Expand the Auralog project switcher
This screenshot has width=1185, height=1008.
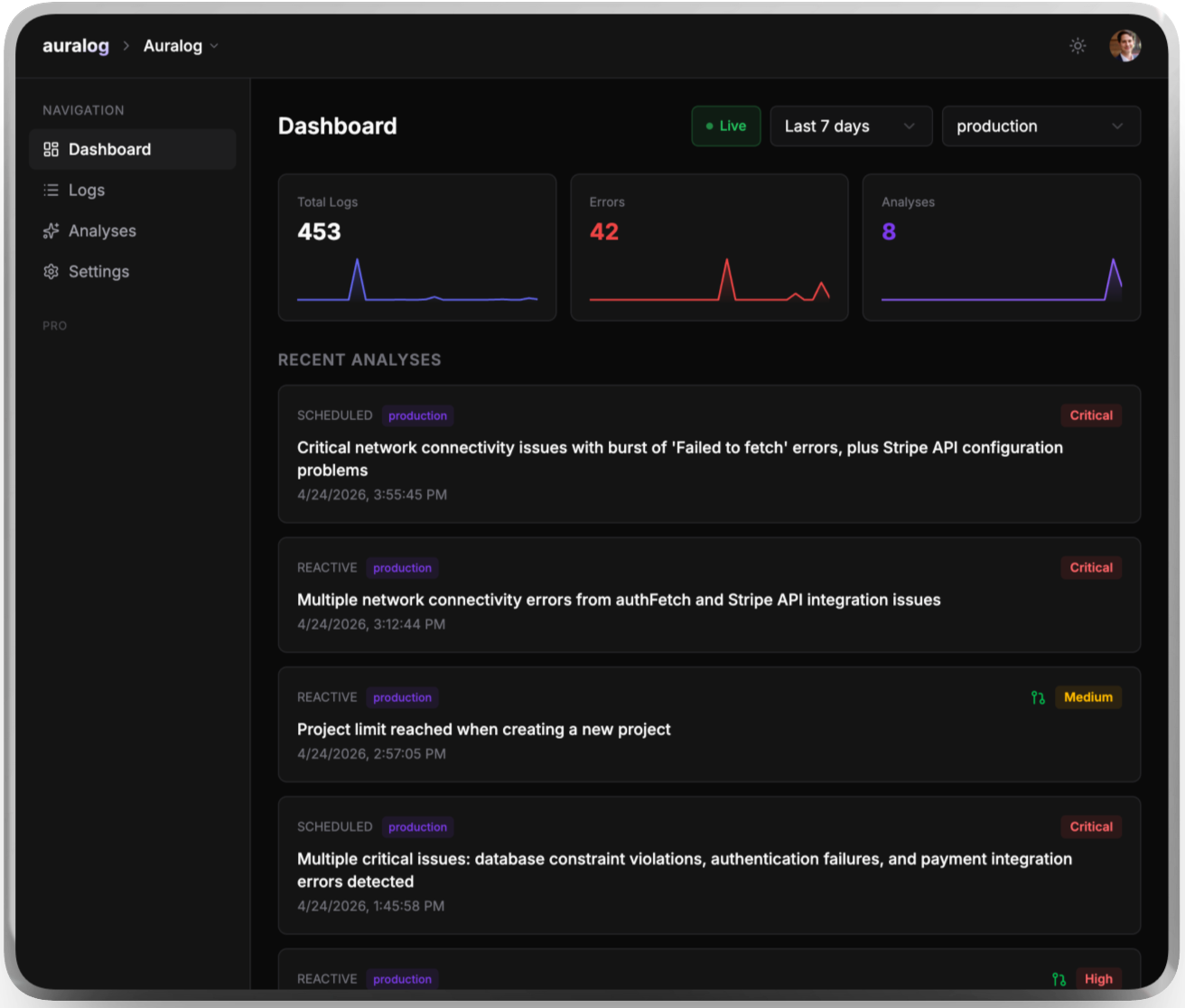(x=181, y=45)
